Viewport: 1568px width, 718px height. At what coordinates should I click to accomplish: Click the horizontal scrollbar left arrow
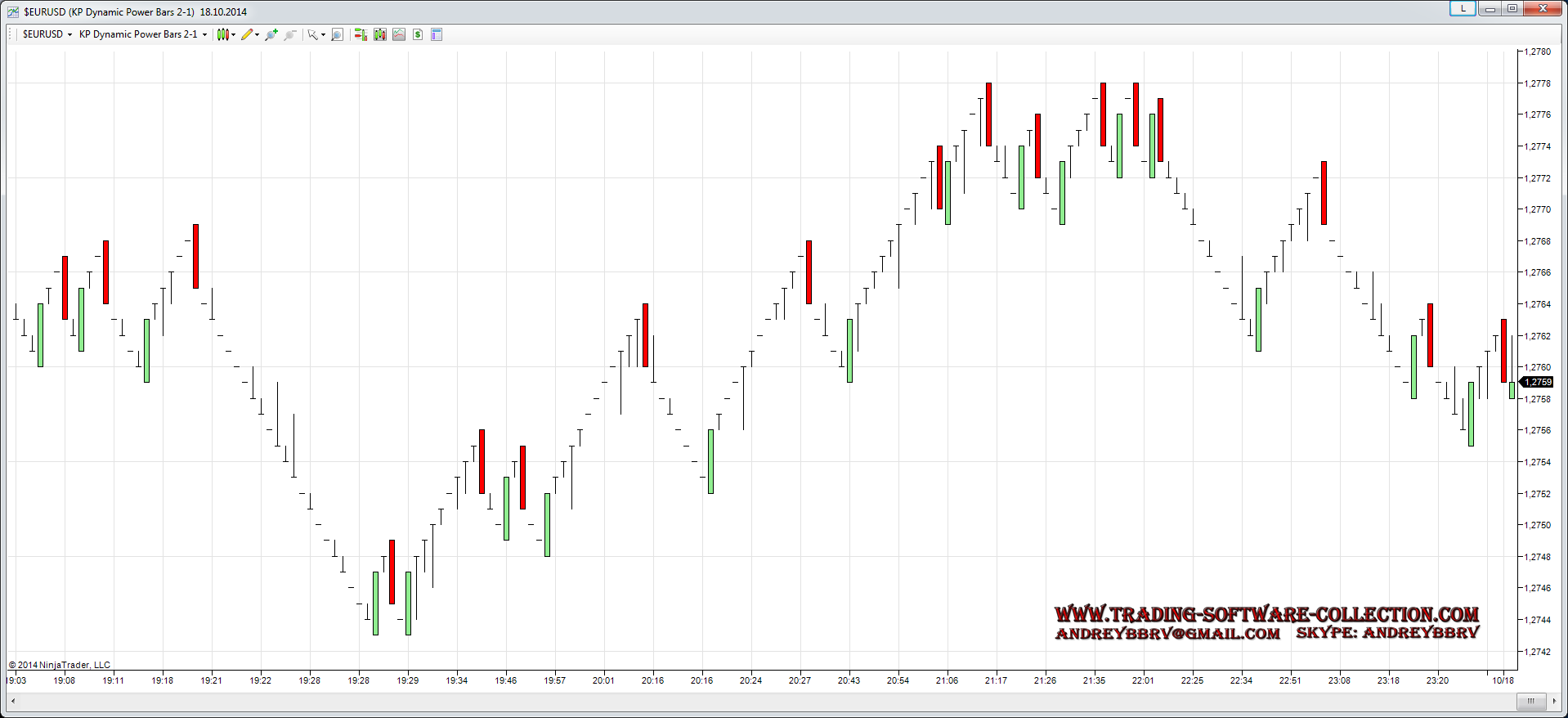(13, 701)
